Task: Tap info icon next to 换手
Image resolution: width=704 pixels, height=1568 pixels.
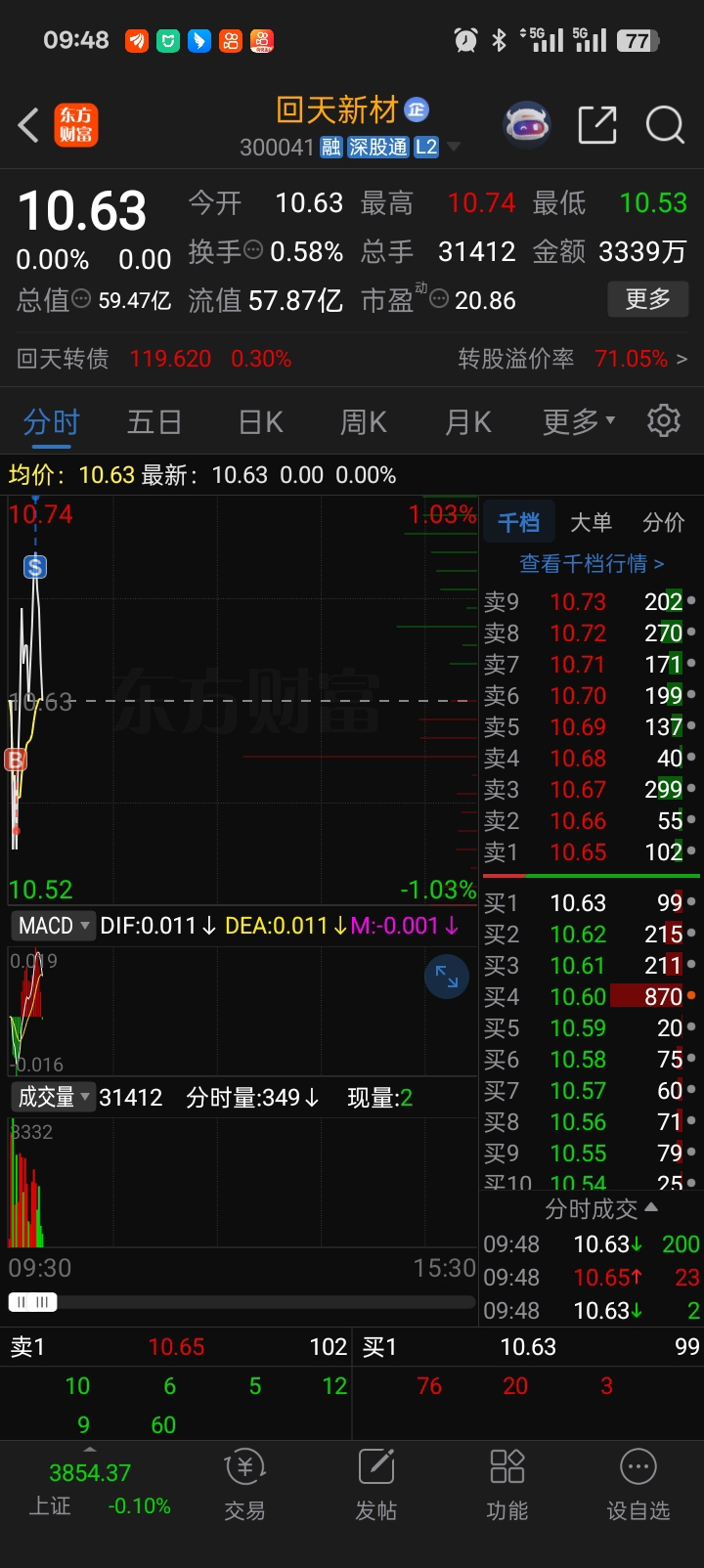Action: click(x=253, y=250)
